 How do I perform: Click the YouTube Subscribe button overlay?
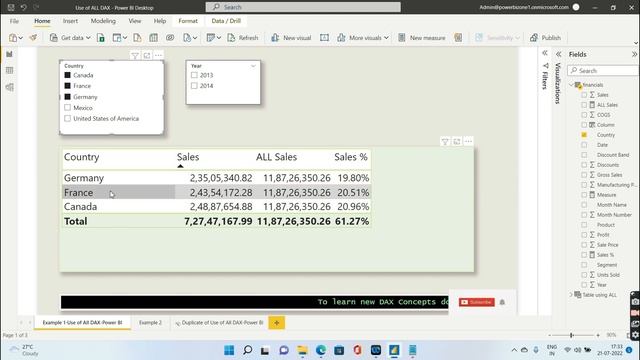477,302
